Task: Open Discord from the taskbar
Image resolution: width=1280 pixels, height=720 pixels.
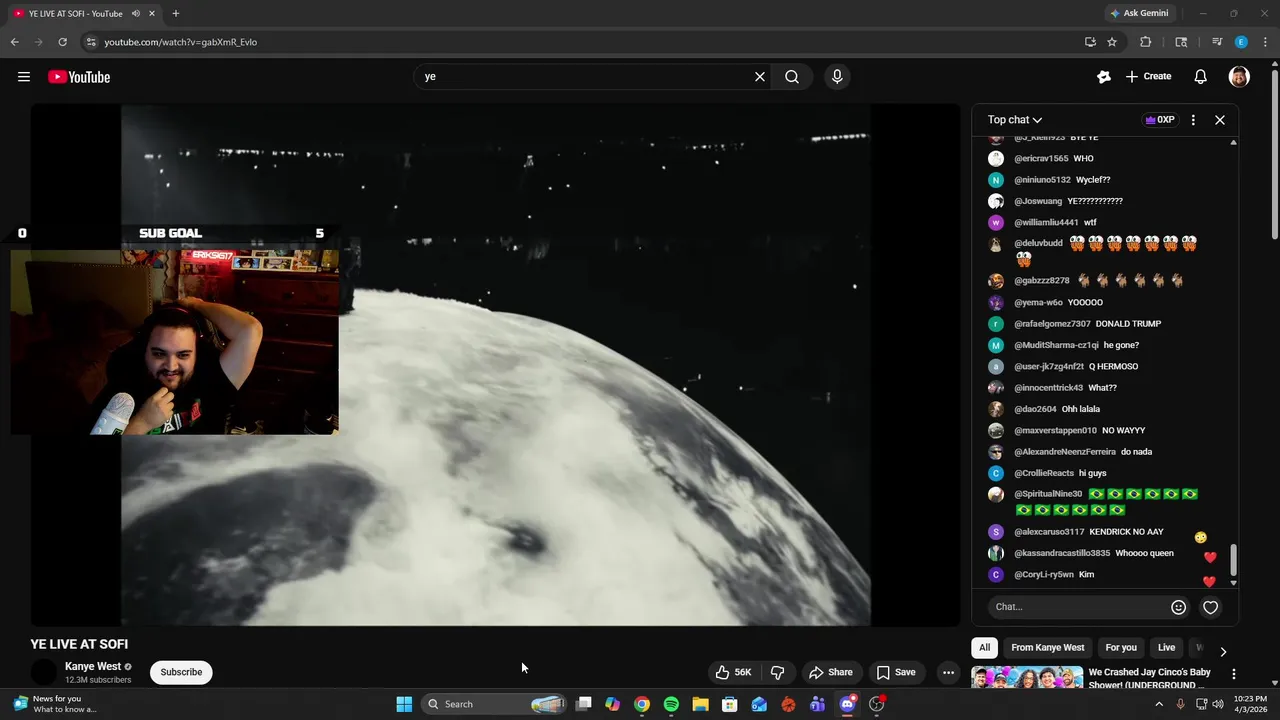Action: (847, 704)
